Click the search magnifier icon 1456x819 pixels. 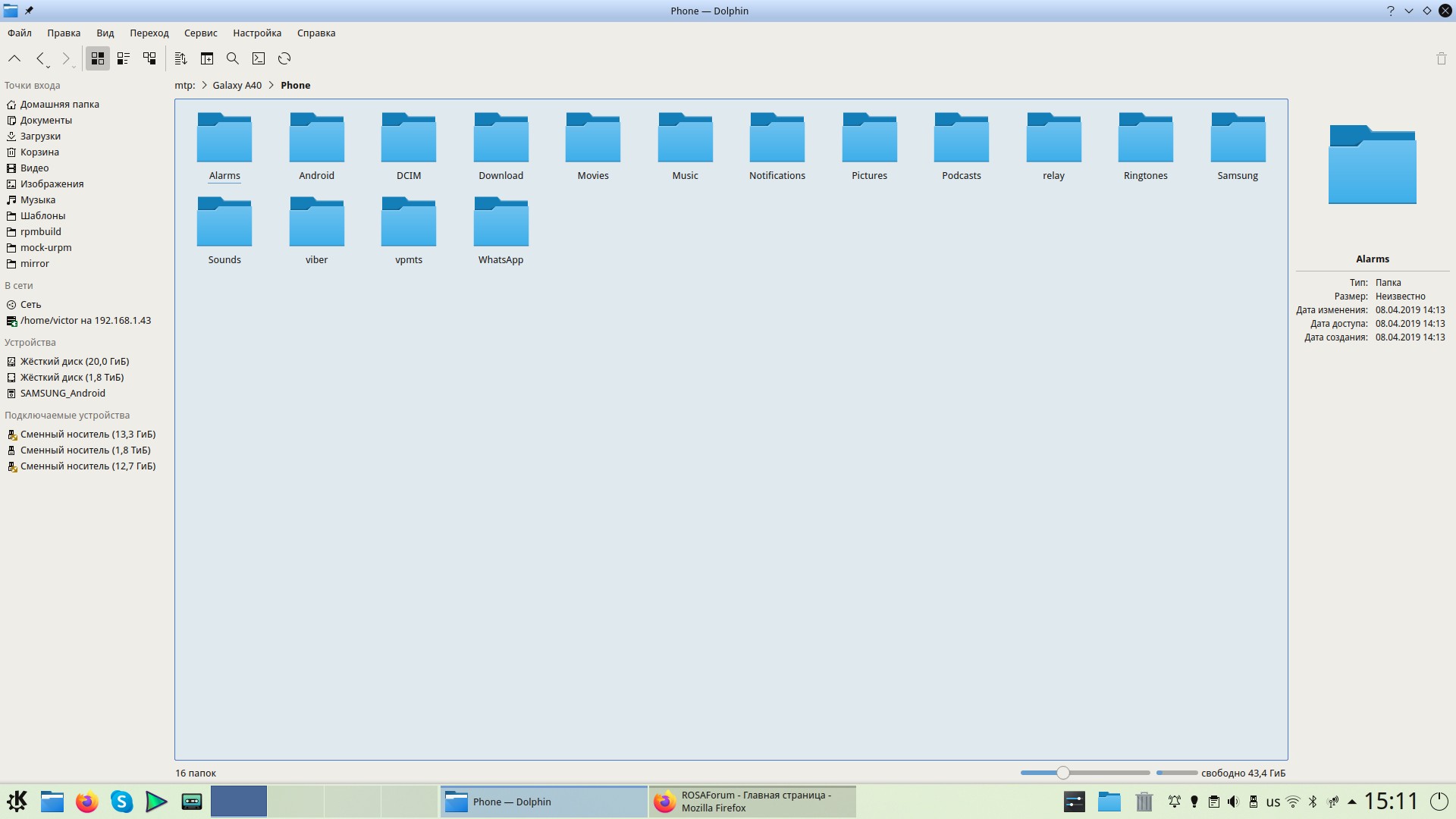(x=233, y=58)
